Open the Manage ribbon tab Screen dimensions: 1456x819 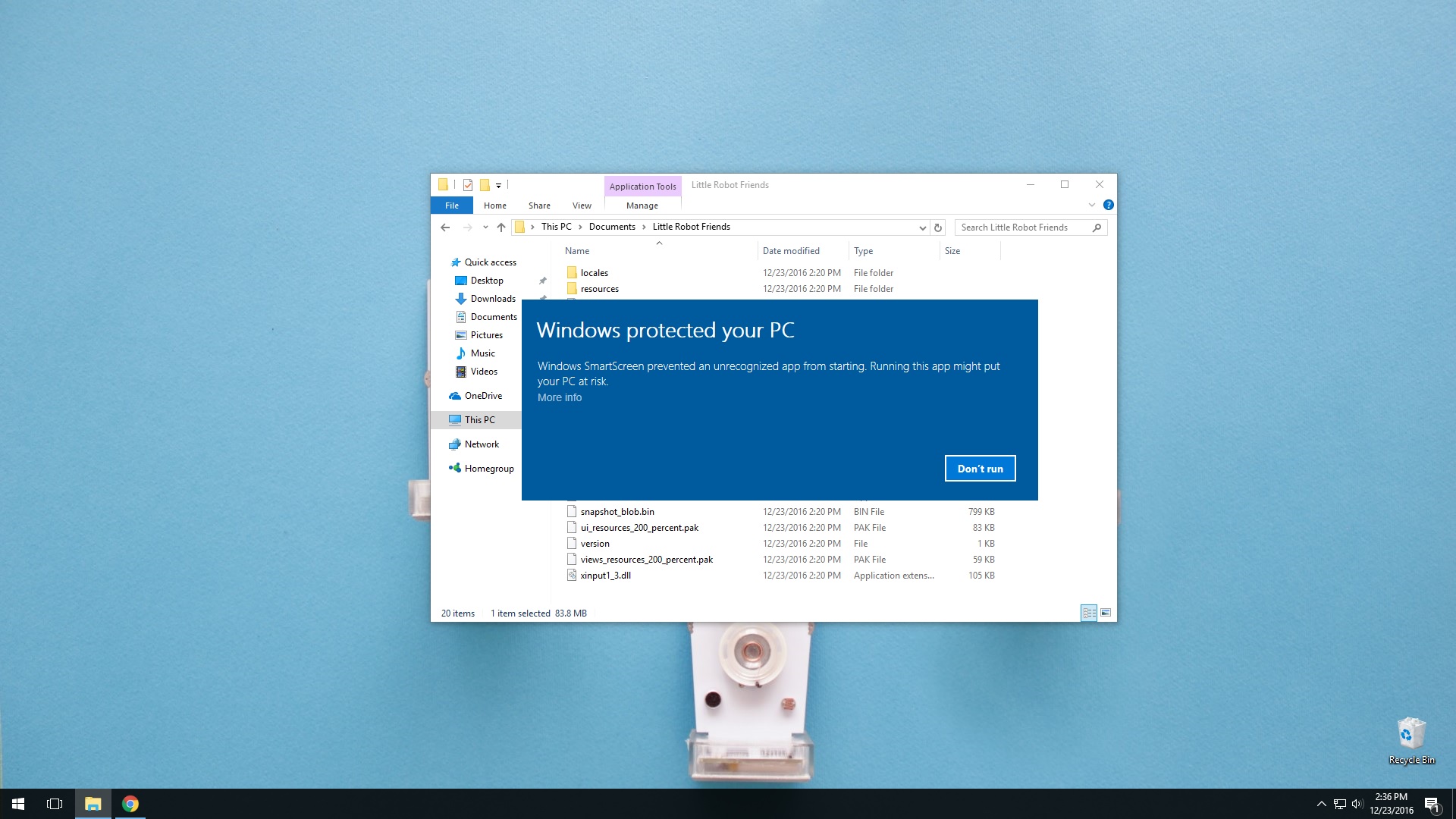642,206
